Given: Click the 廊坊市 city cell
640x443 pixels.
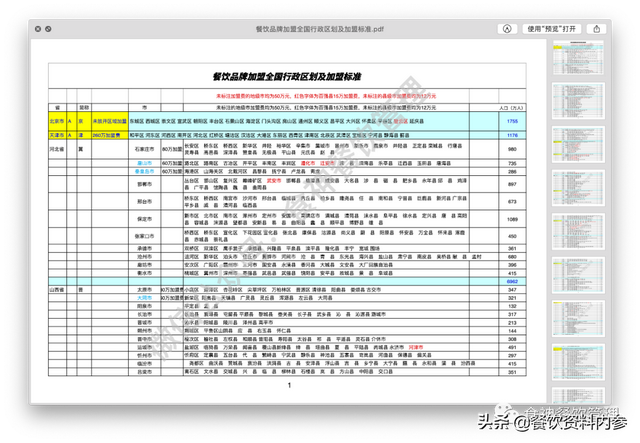Looking at the screenshot, I should 144,265.
